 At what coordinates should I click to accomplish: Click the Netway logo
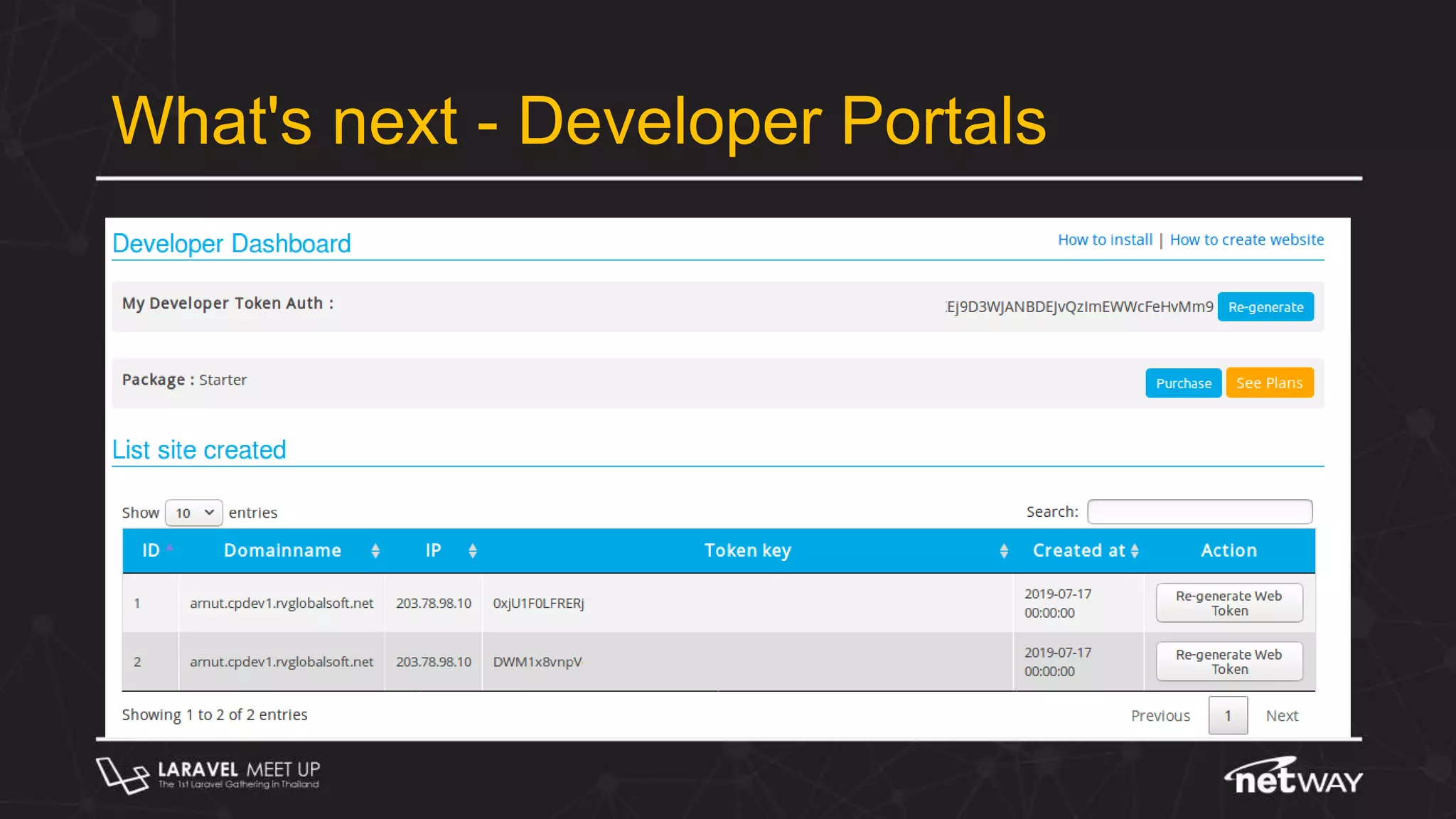tap(1293, 776)
